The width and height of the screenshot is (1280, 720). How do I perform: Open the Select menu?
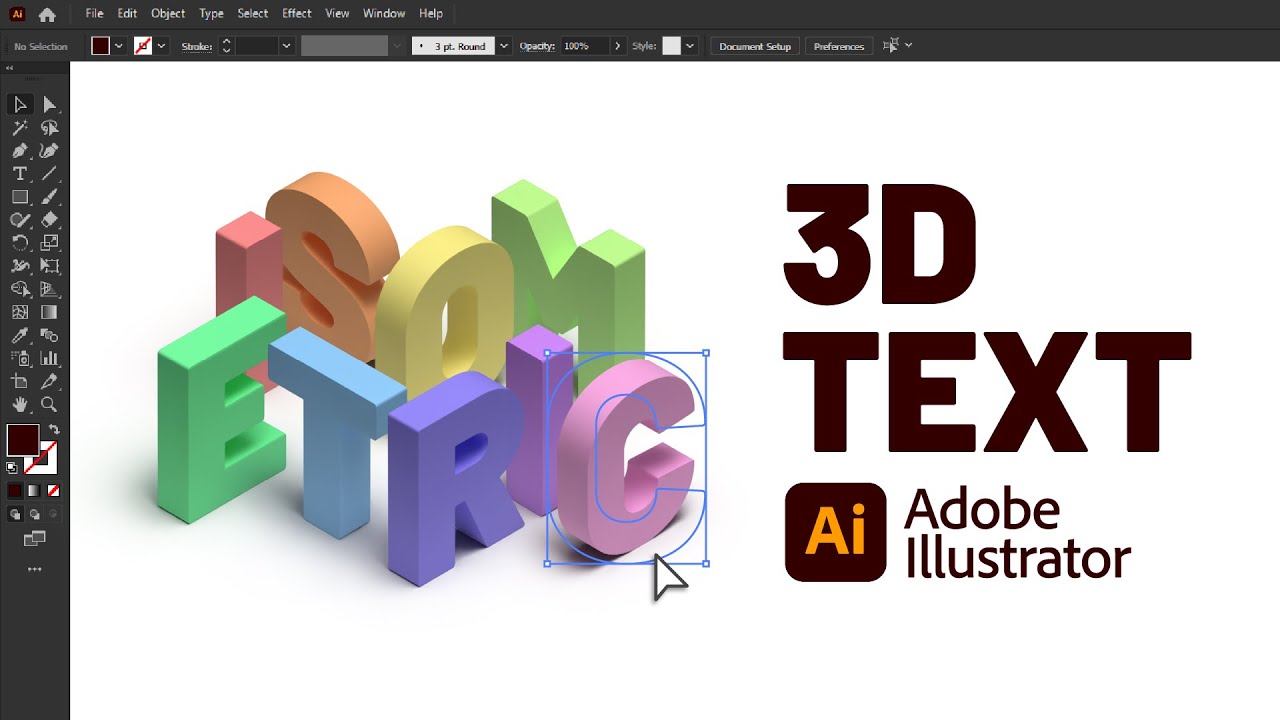click(x=253, y=14)
